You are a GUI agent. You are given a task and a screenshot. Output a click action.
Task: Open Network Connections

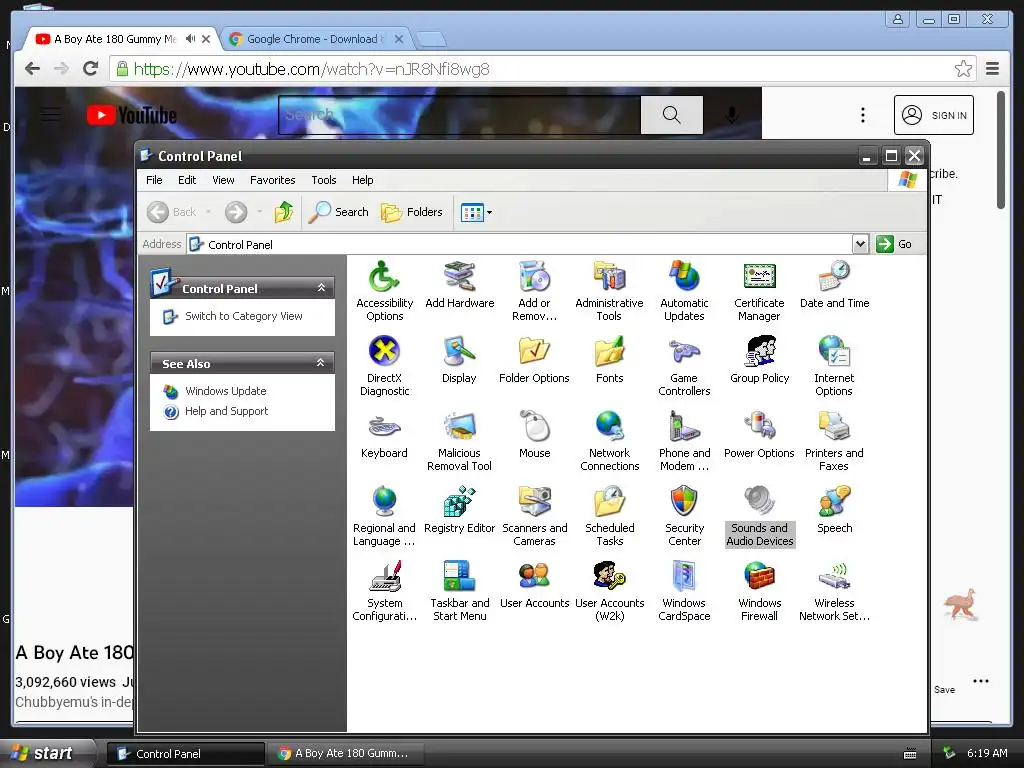click(609, 441)
